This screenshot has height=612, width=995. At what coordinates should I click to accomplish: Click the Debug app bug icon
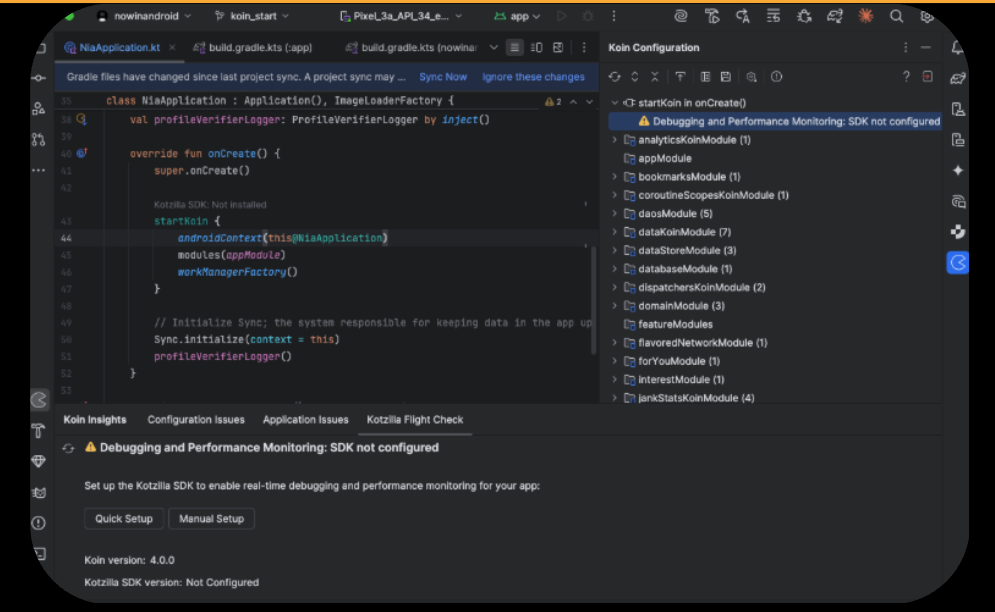(588, 16)
